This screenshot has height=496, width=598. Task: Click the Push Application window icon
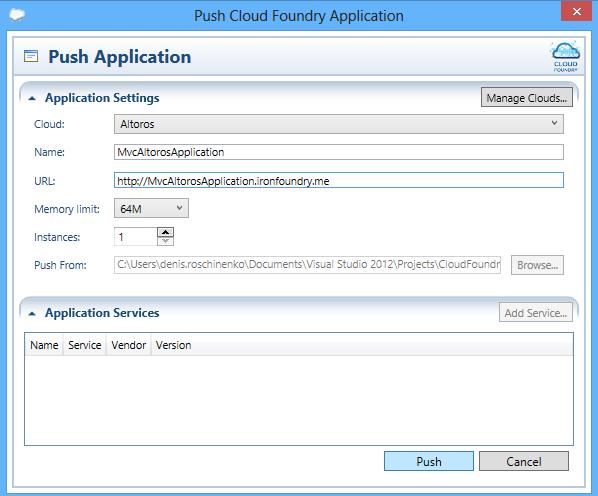point(31,56)
